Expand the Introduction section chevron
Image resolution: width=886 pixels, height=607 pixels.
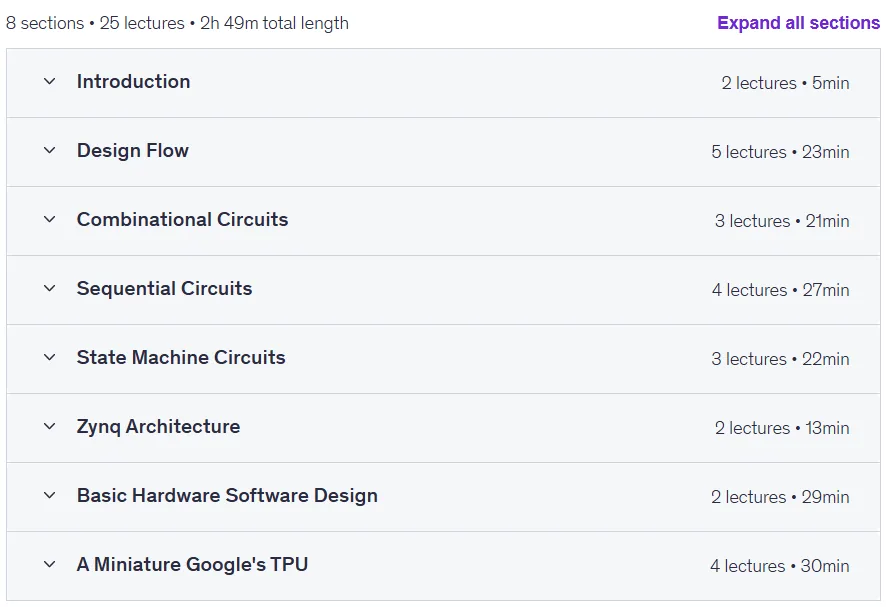click(x=50, y=81)
